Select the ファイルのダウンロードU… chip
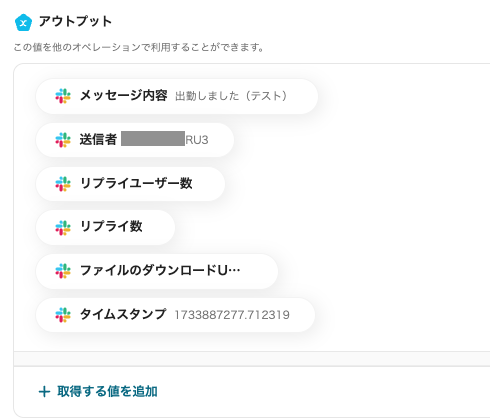The image size is (490, 418). pyautogui.click(x=157, y=271)
